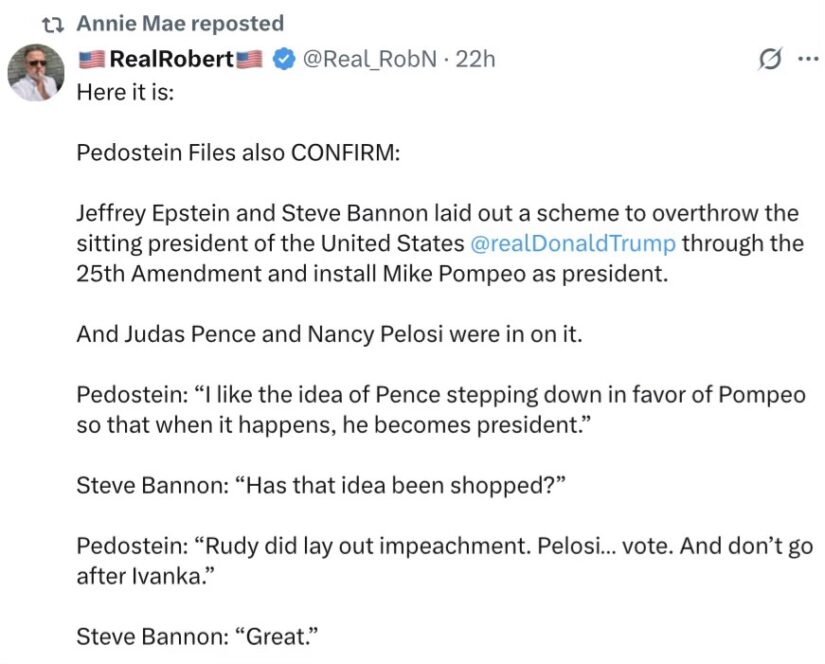Click the "Here it is:" opening line

pos(125,93)
